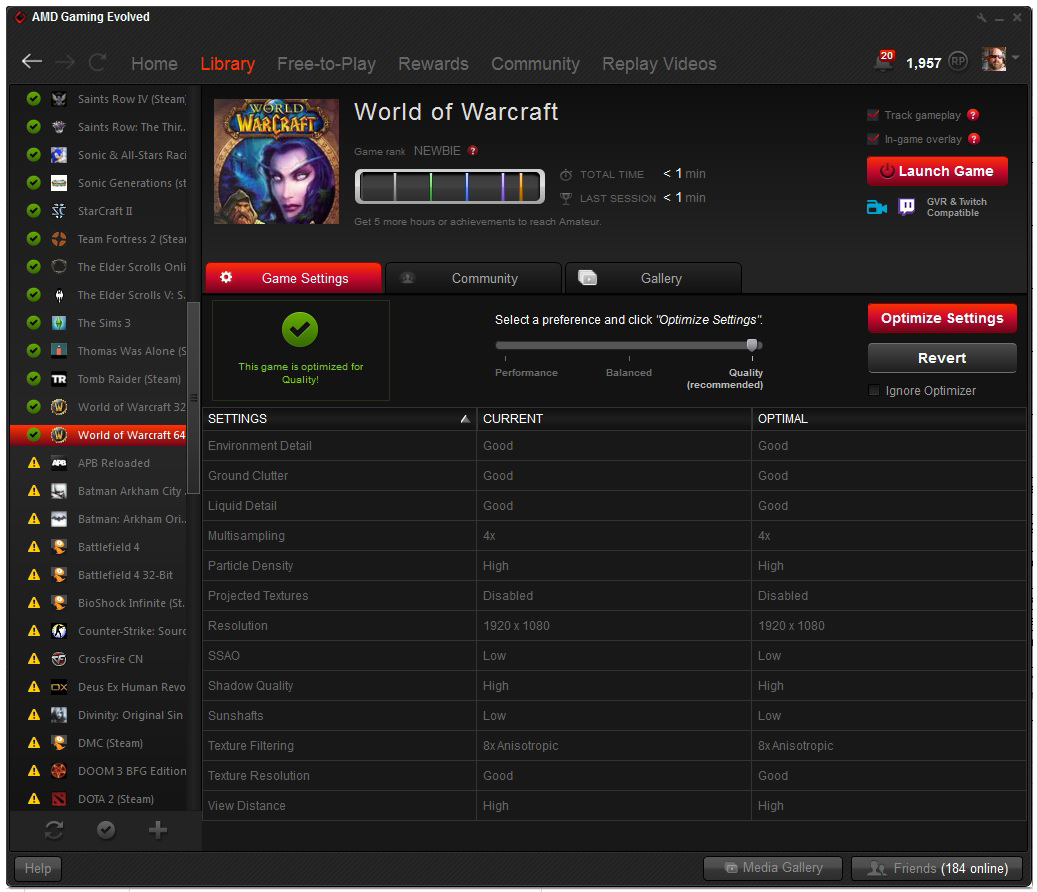
Task: Enable the Ignore Optimizer checkbox
Action: (874, 391)
